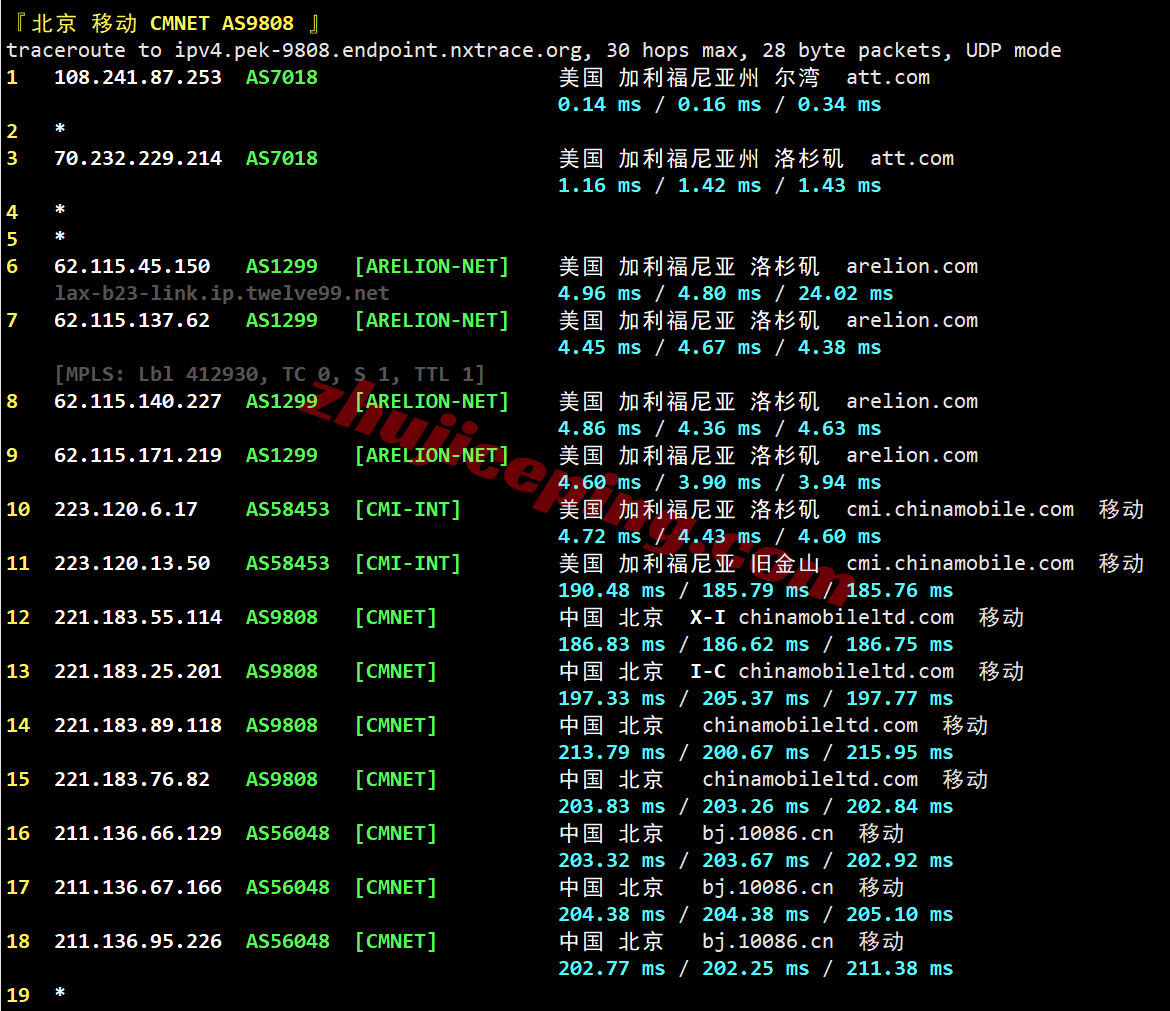Select the hop 1 IP 108.241.87.253

click(138, 78)
